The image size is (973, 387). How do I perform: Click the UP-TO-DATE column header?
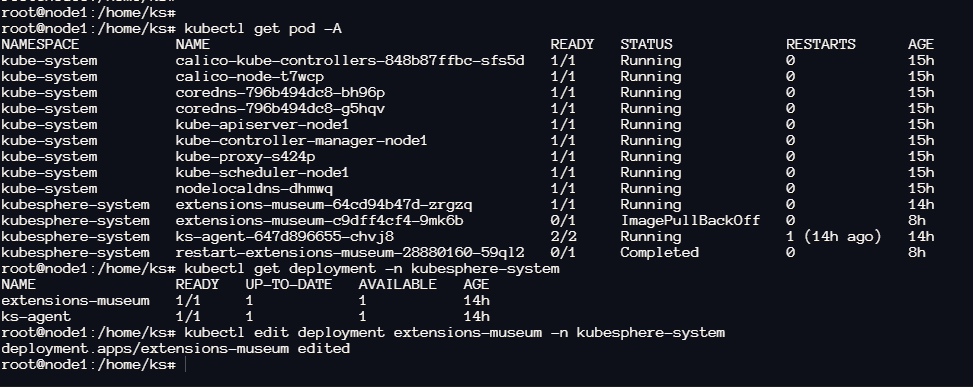[289, 285]
